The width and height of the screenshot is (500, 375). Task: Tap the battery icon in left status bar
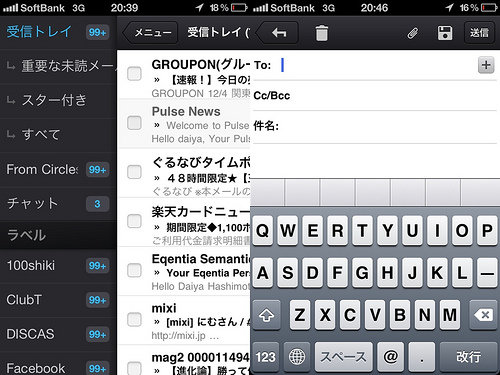[x=239, y=8]
